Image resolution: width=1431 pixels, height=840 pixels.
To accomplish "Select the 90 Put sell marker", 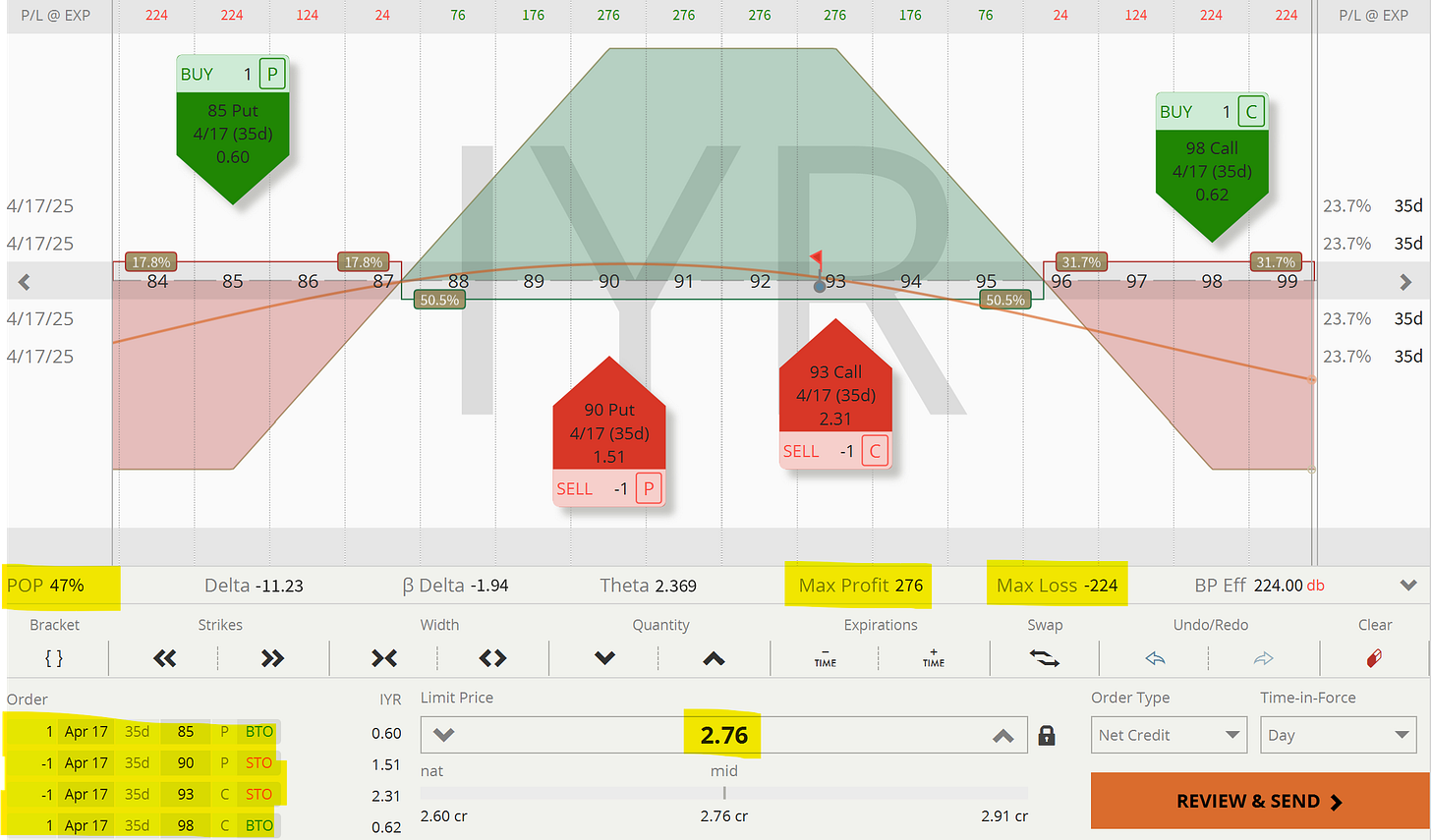I will coord(609,431).
